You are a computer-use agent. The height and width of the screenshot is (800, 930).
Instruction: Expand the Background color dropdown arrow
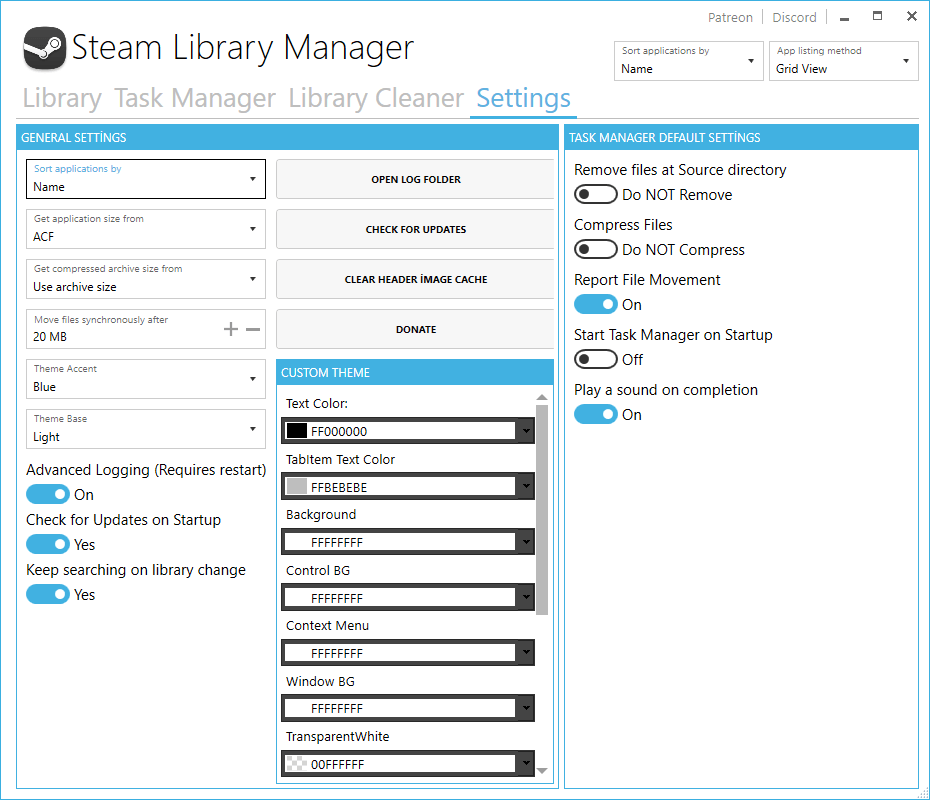point(526,542)
